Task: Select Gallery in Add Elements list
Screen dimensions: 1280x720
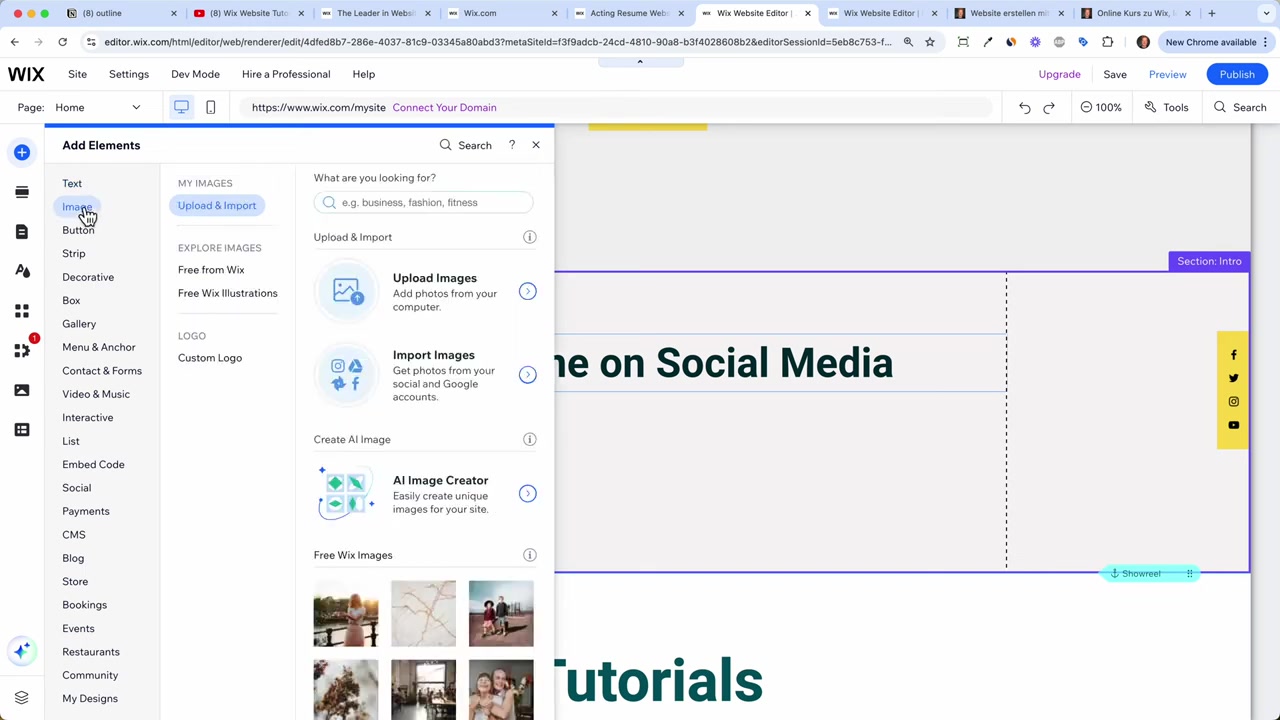Action: coord(79,324)
